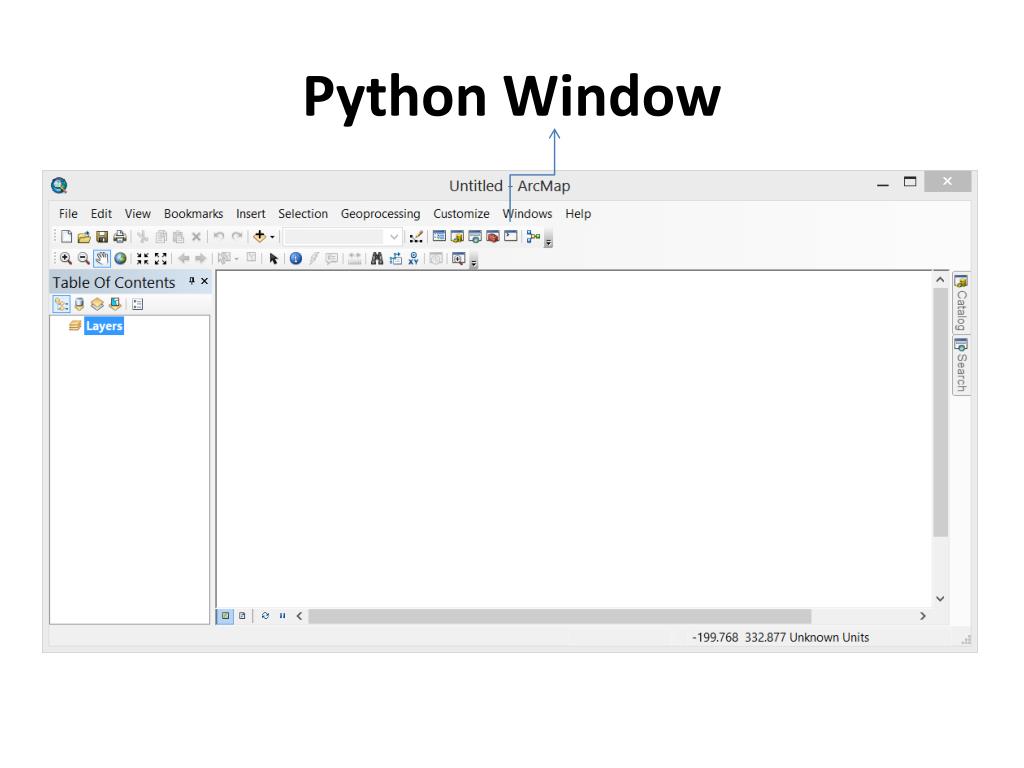Click the Undo arrow icon
The width and height of the screenshot is (1024, 768).
(219, 236)
